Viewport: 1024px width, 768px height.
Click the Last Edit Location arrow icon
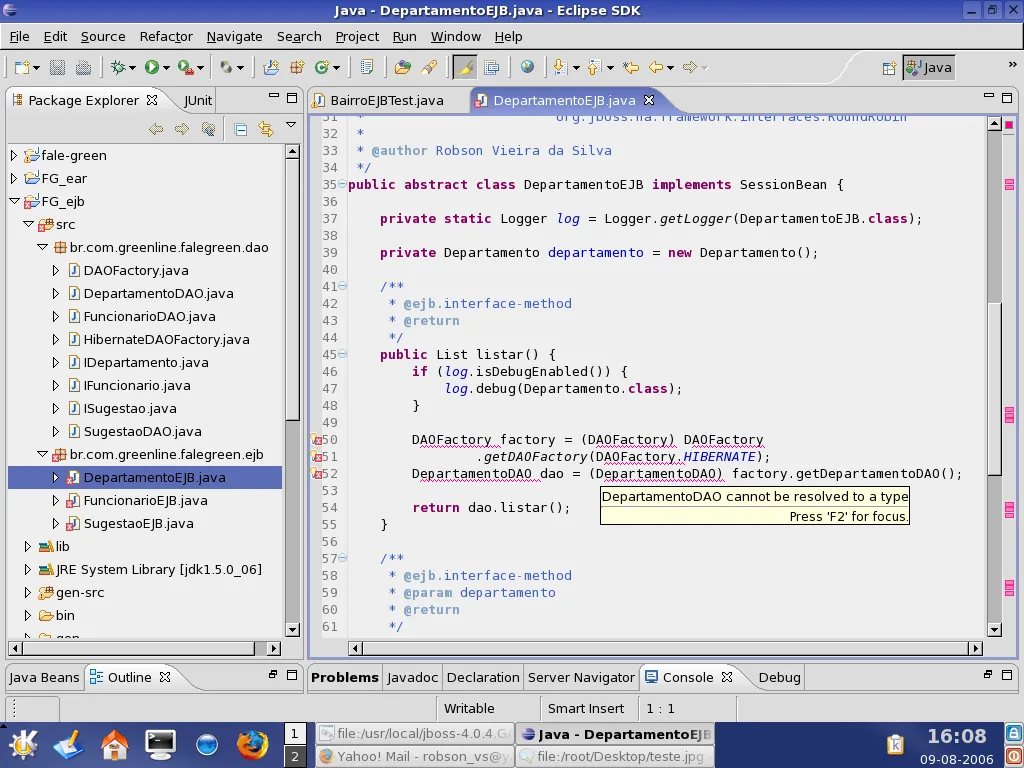coord(631,68)
